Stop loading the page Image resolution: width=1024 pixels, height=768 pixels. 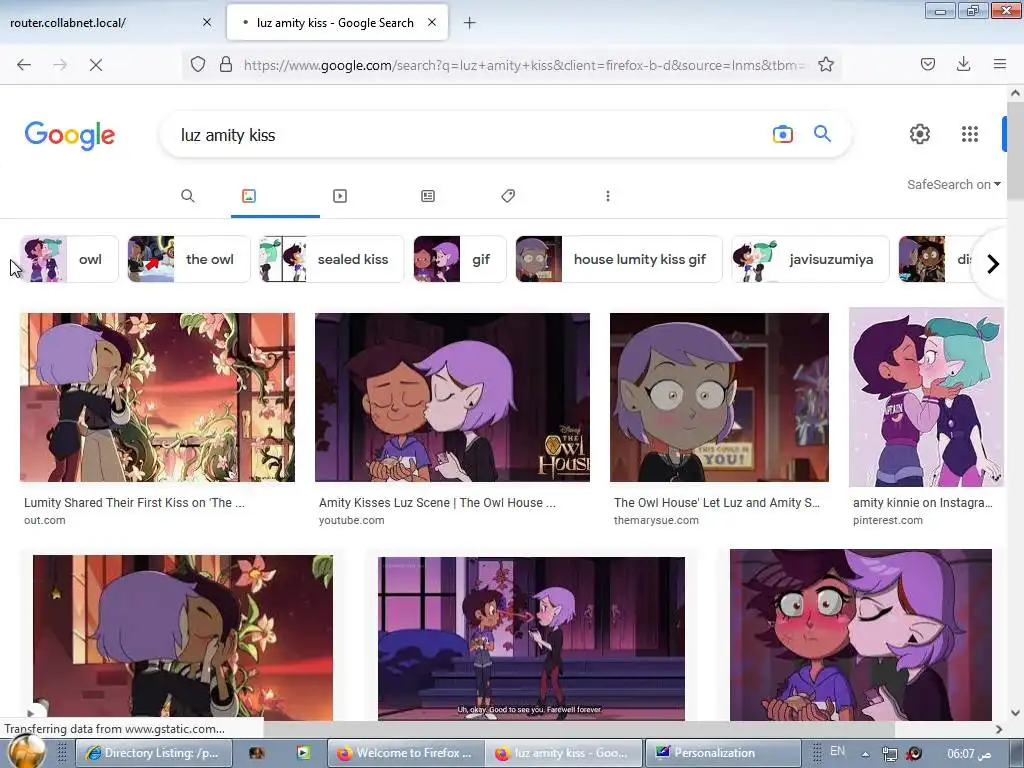[96, 65]
